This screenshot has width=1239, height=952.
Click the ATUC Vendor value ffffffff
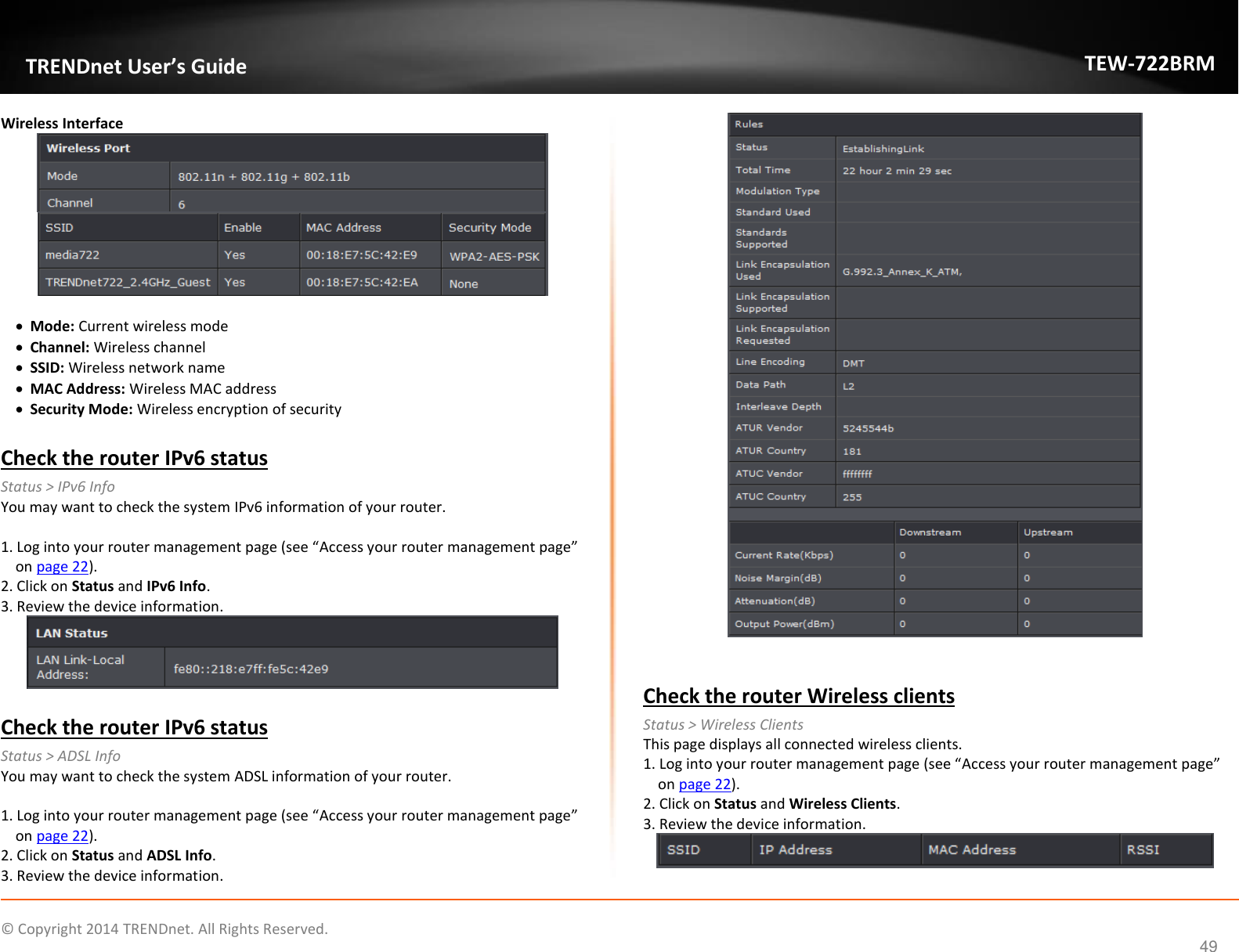click(857, 474)
